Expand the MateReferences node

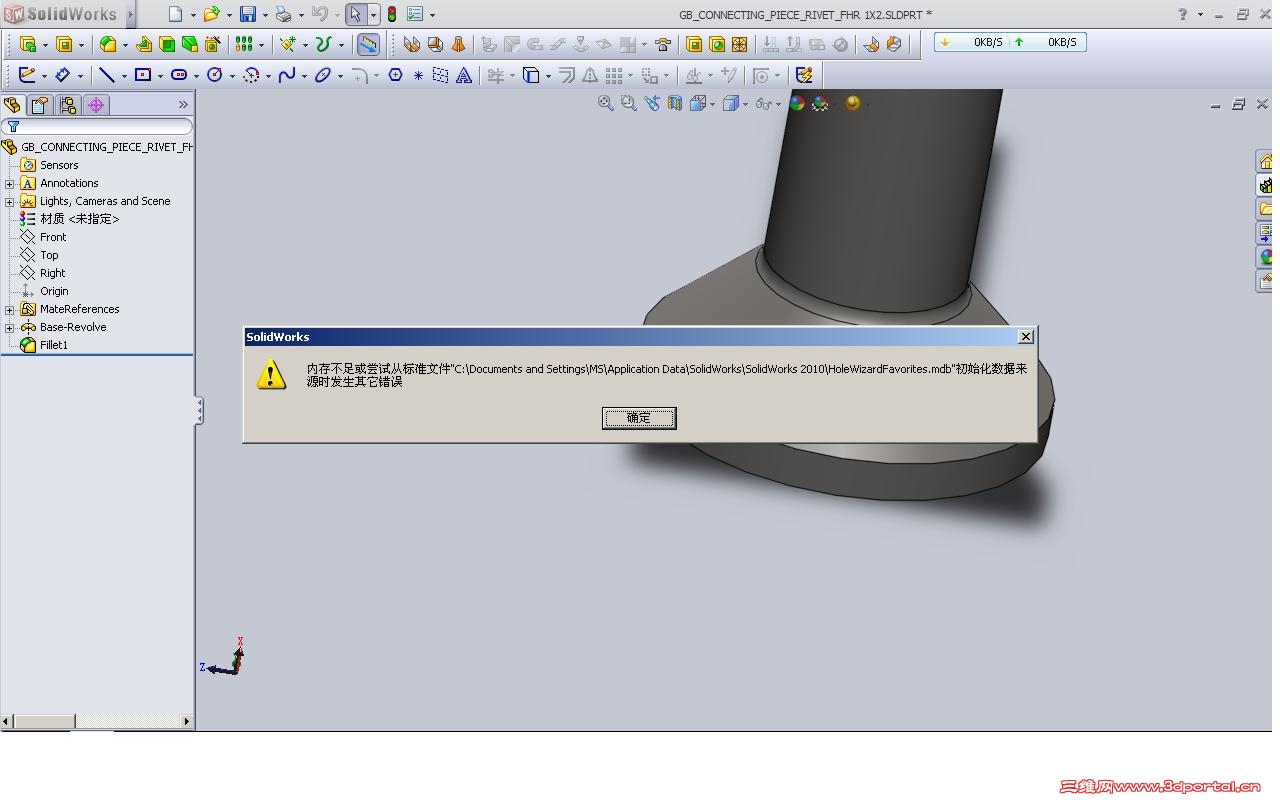tap(10, 310)
